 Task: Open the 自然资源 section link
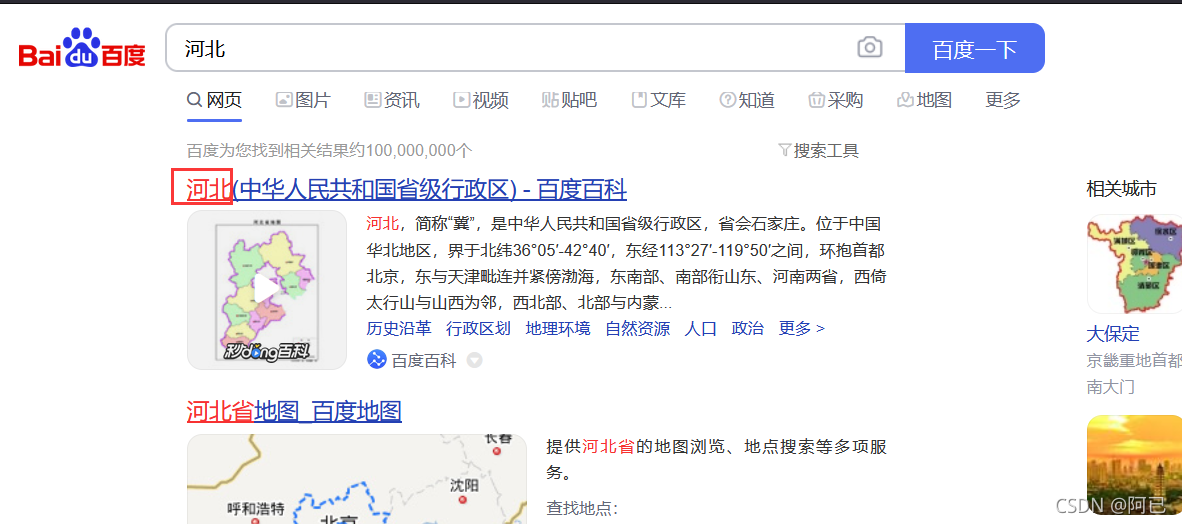638,328
